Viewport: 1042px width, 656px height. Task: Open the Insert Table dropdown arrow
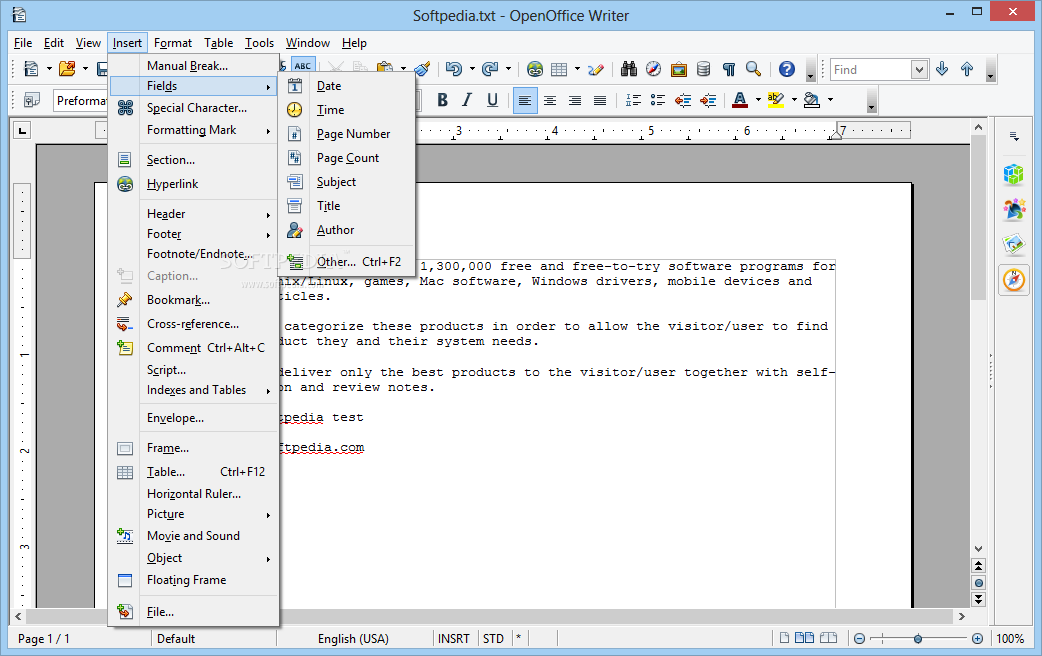577,69
